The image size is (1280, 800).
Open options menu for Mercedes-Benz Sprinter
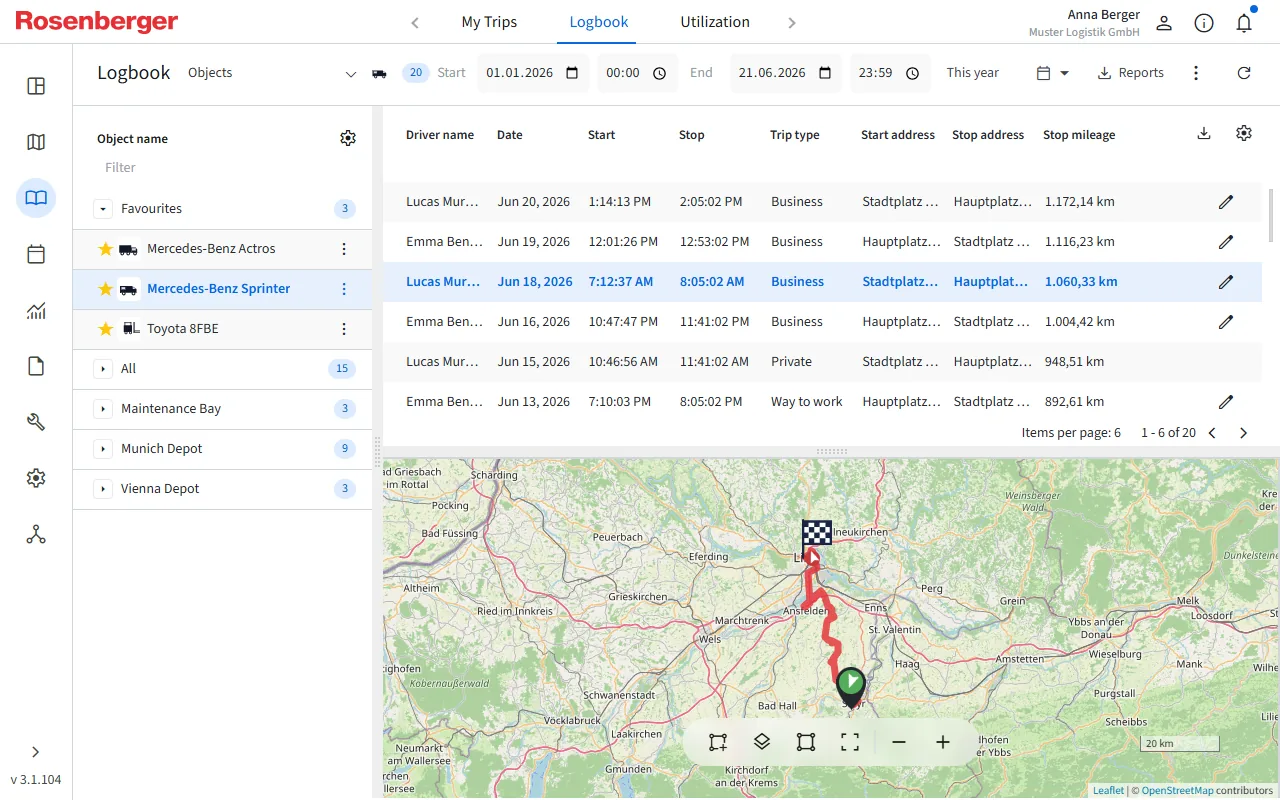[344, 289]
